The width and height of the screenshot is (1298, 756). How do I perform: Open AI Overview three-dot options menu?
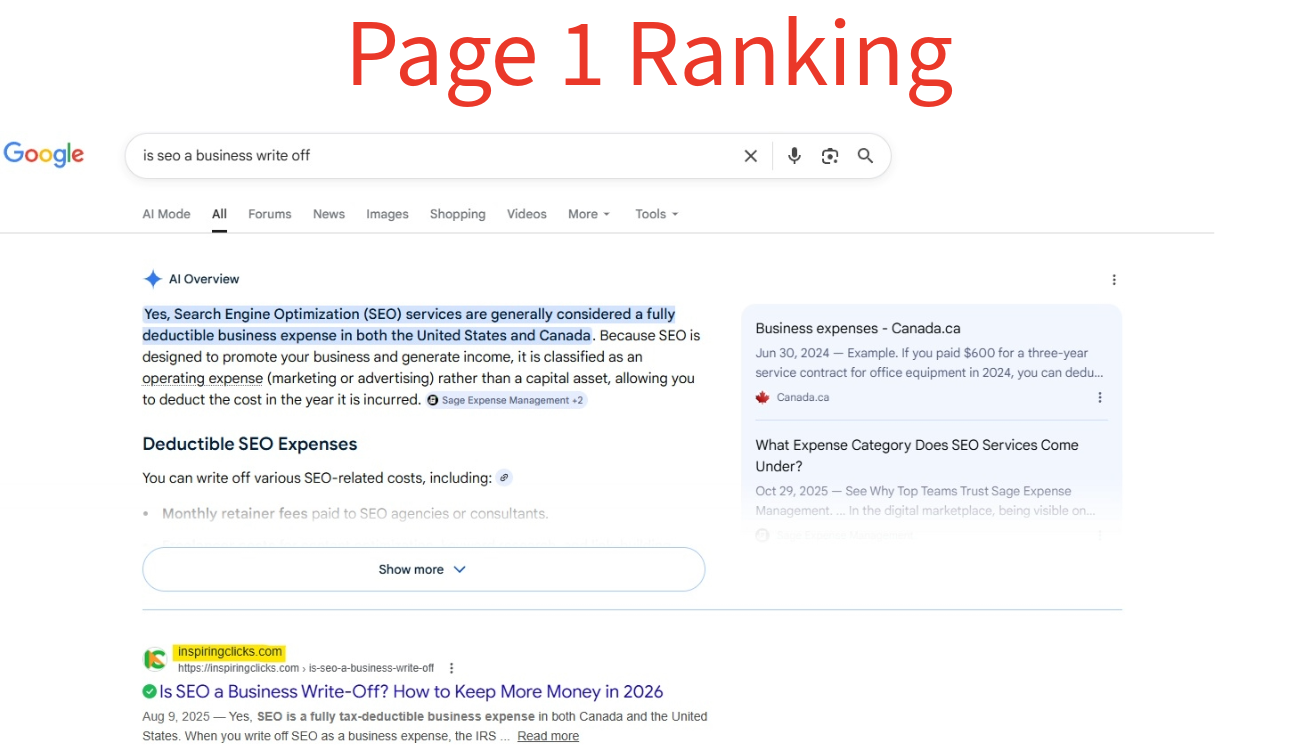pos(1114,280)
